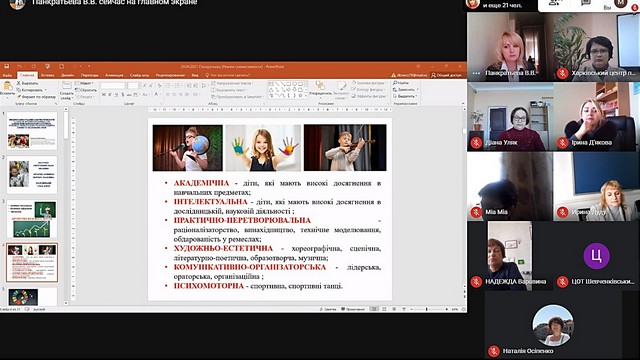Toggle numbered list formatting

(x=178, y=86)
